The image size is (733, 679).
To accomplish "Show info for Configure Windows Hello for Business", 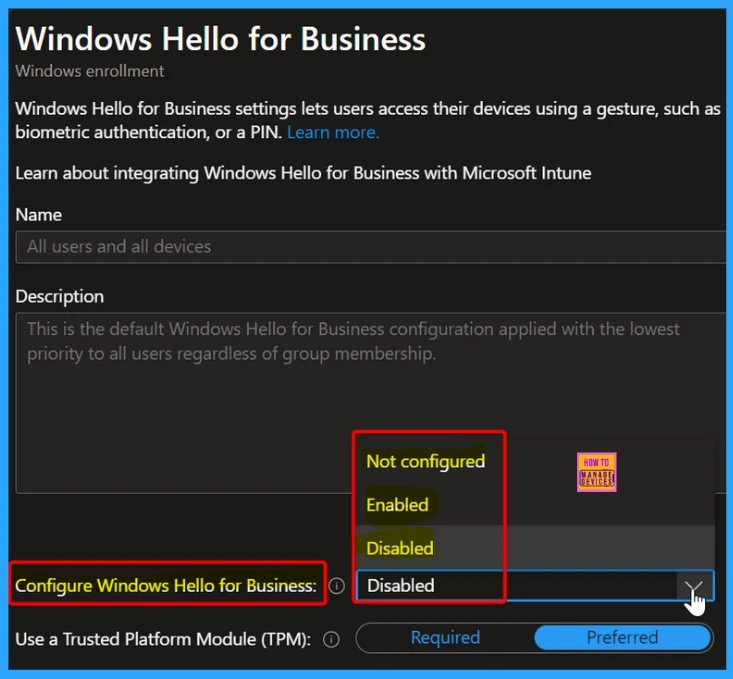I will [x=337, y=585].
